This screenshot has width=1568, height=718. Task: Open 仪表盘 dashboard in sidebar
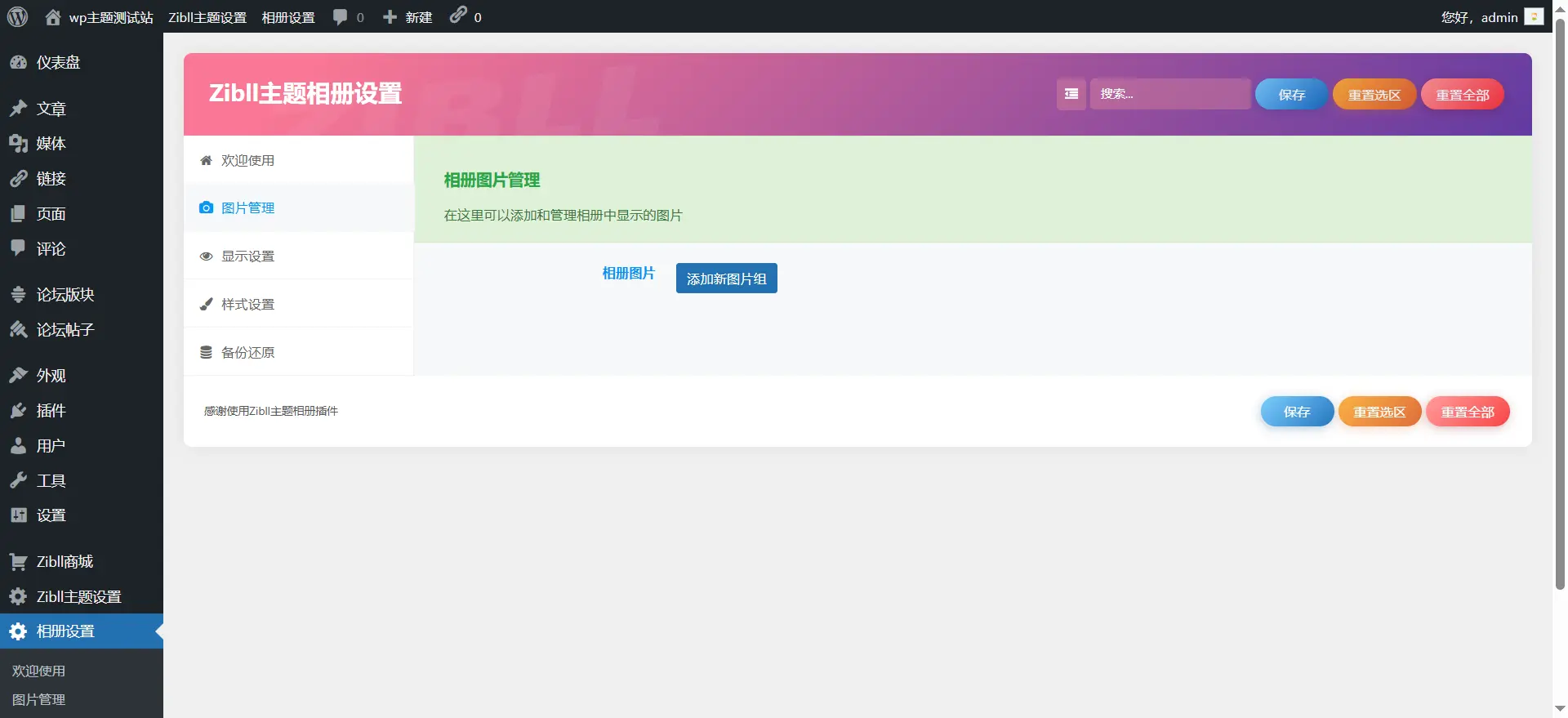[x=58, y=62]
